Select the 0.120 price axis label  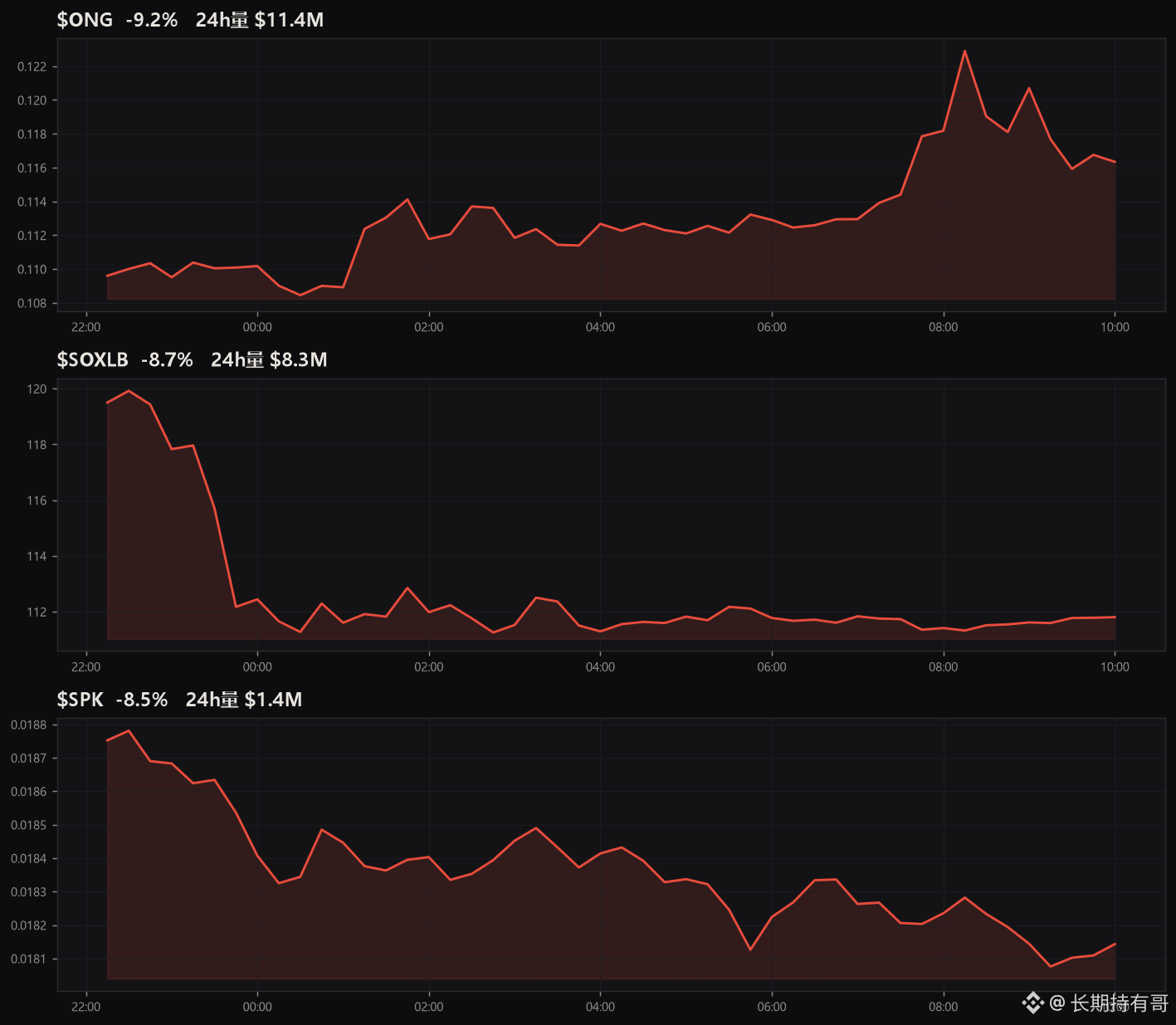point(32,100)
